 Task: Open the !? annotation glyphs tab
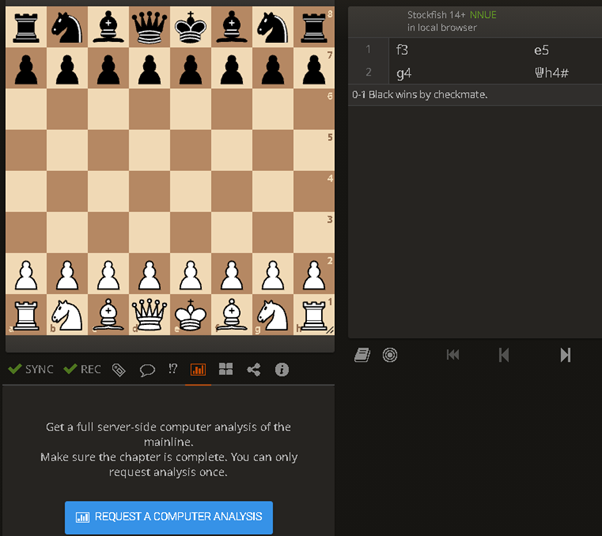[173, 369]
